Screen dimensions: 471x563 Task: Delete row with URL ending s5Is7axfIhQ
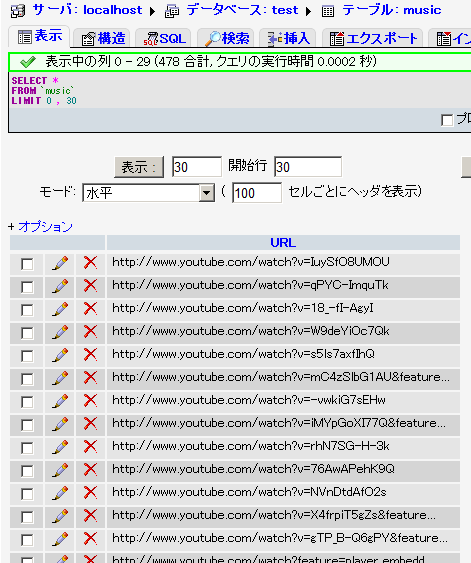coord(90,355)
